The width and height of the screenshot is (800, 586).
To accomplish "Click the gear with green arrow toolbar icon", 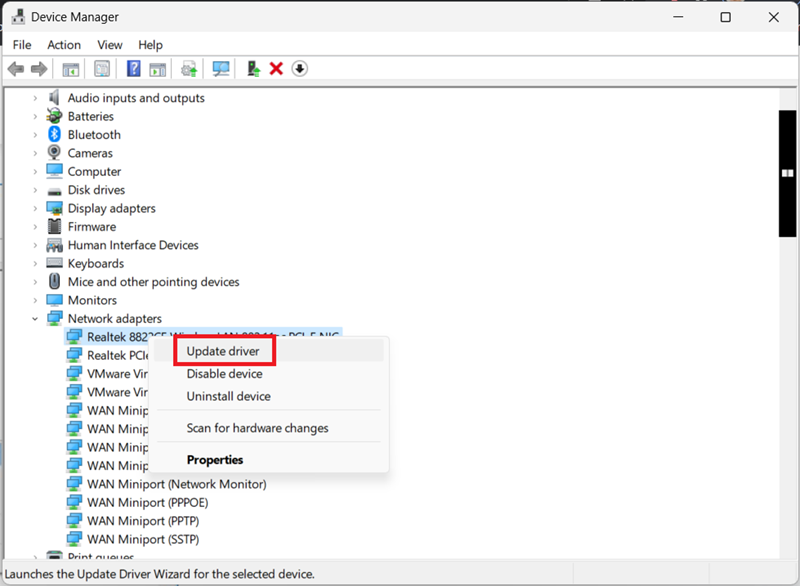I will [x=189, y=69].
